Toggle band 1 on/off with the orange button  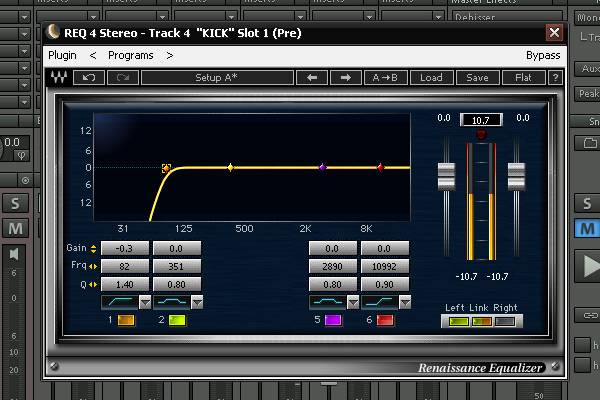tap(126, 320)
